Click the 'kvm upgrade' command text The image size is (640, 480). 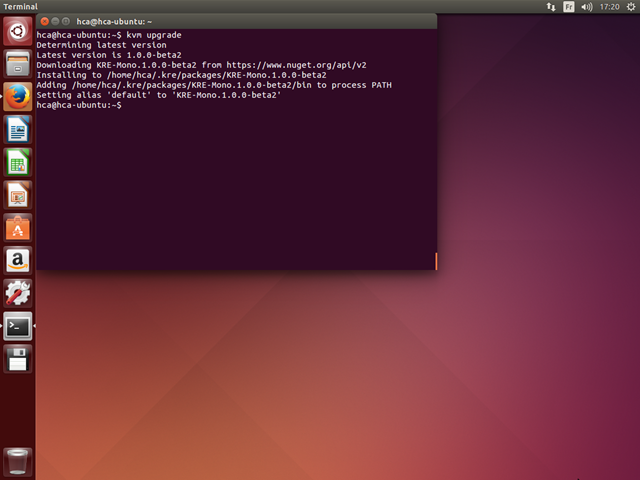pos(154,35)
